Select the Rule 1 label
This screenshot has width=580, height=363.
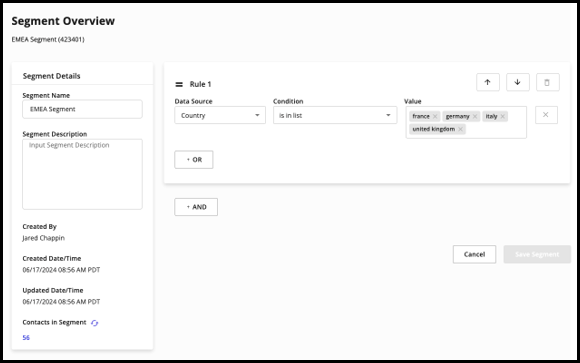[x=200, y=84]
